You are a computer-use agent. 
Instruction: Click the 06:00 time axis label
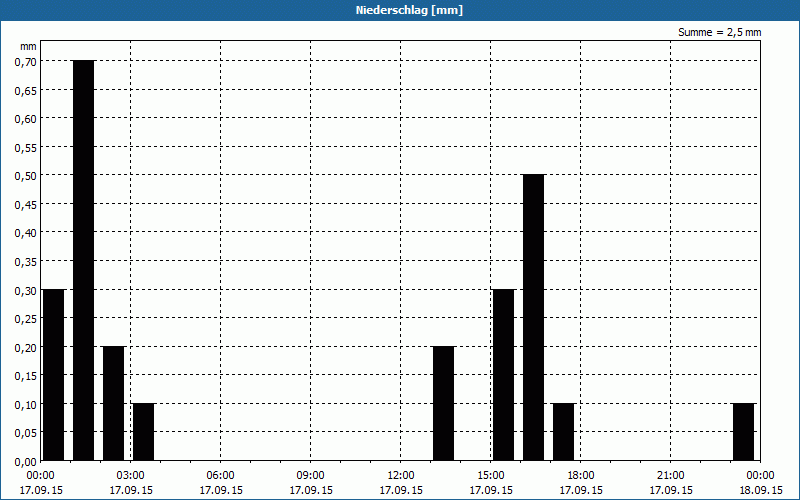coord(221,475)
